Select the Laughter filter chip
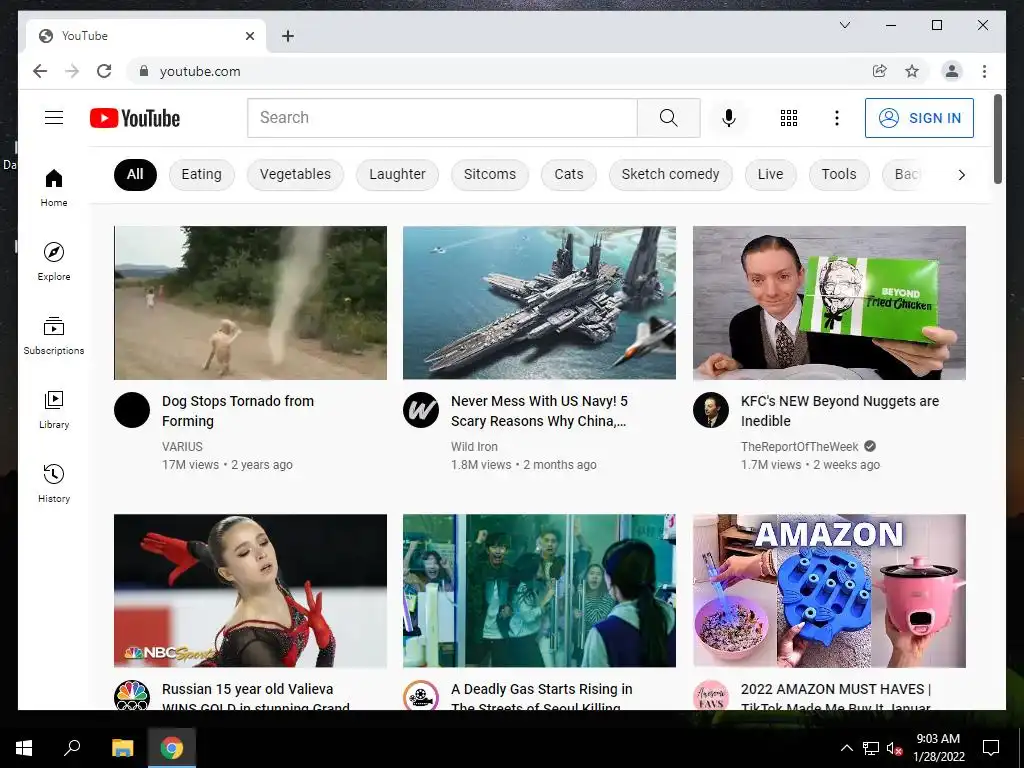Viewport: 1024px width, 768px height. (397, 174)
